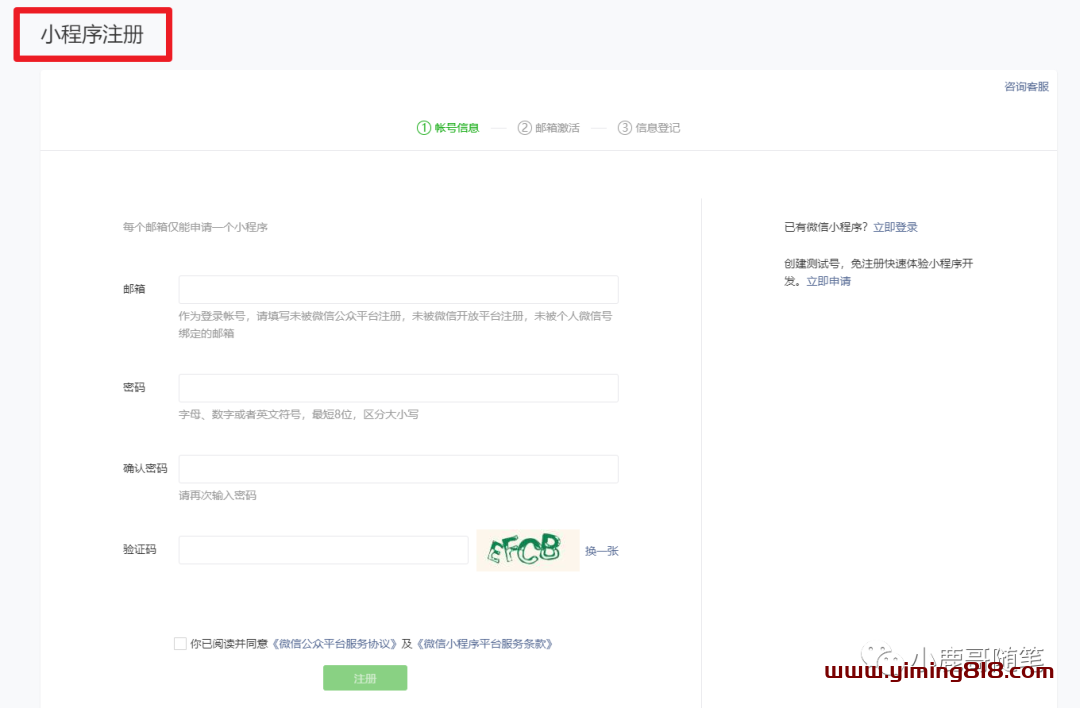
Task: Click the EFCB captcha image
Action: 527,550
